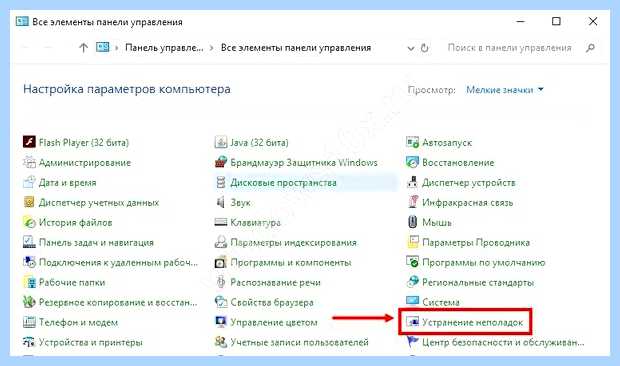Click the Инфракрасная связь icon
This screenshot has height=366, width=620.
click(412, 202)
